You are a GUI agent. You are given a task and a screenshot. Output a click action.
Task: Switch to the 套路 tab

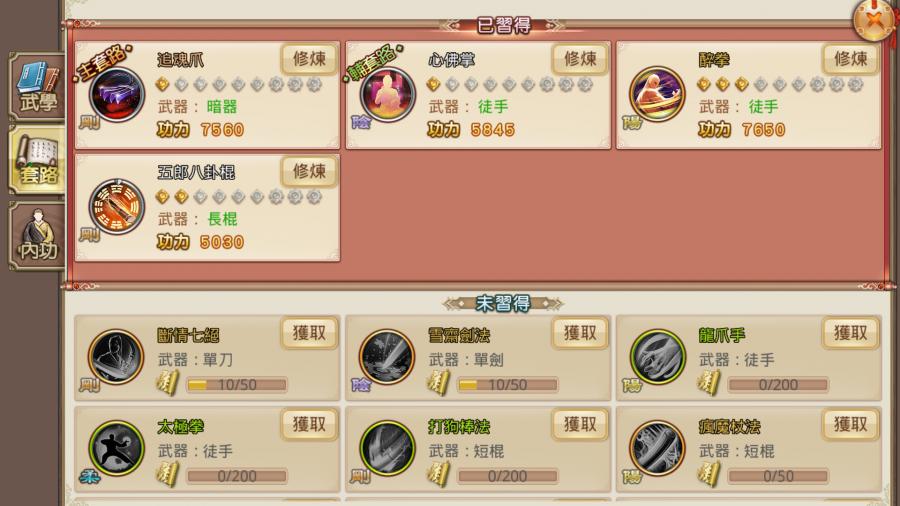coord(37,161)
